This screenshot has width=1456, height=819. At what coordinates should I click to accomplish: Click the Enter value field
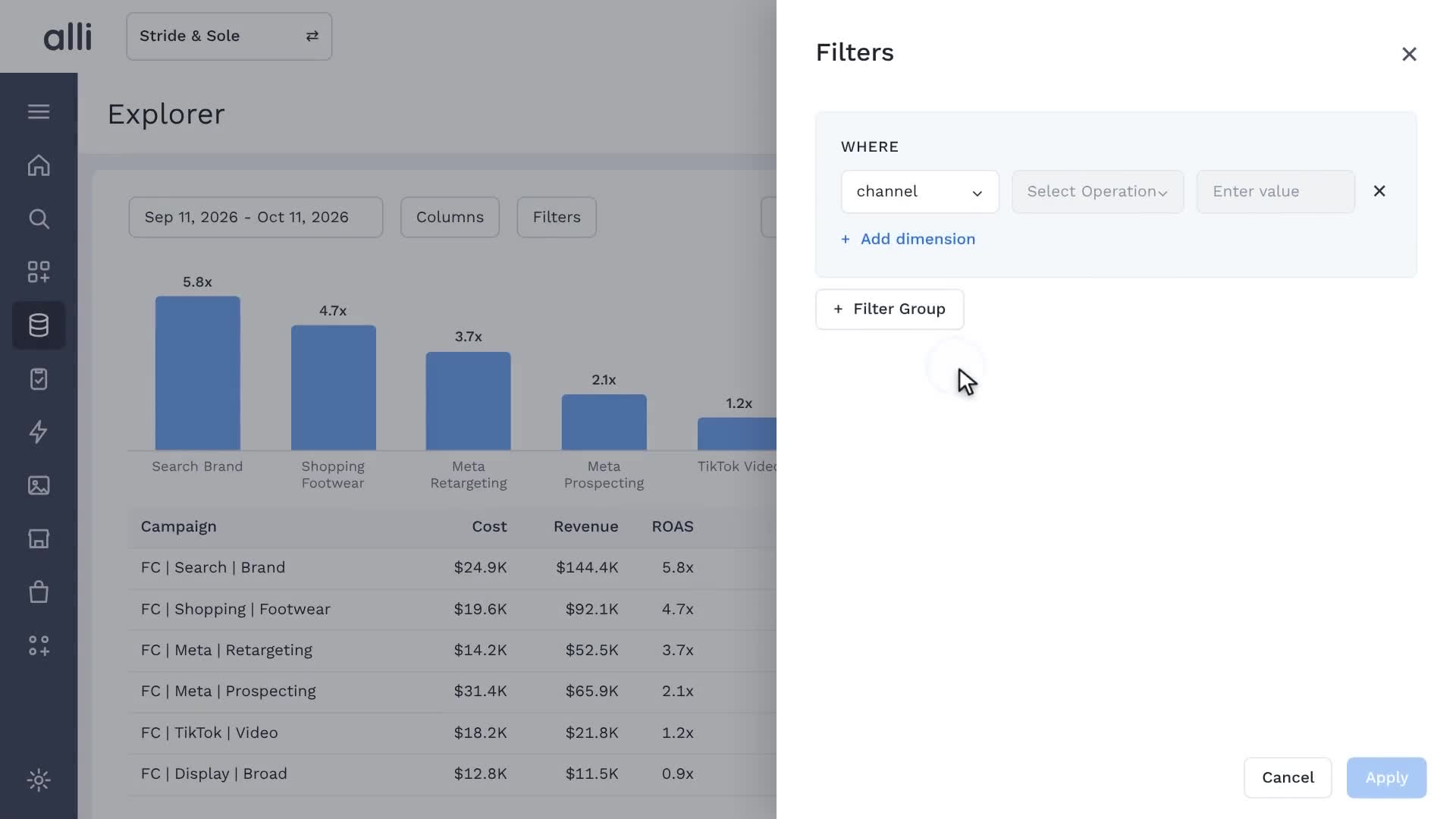tap(1276, 191)
